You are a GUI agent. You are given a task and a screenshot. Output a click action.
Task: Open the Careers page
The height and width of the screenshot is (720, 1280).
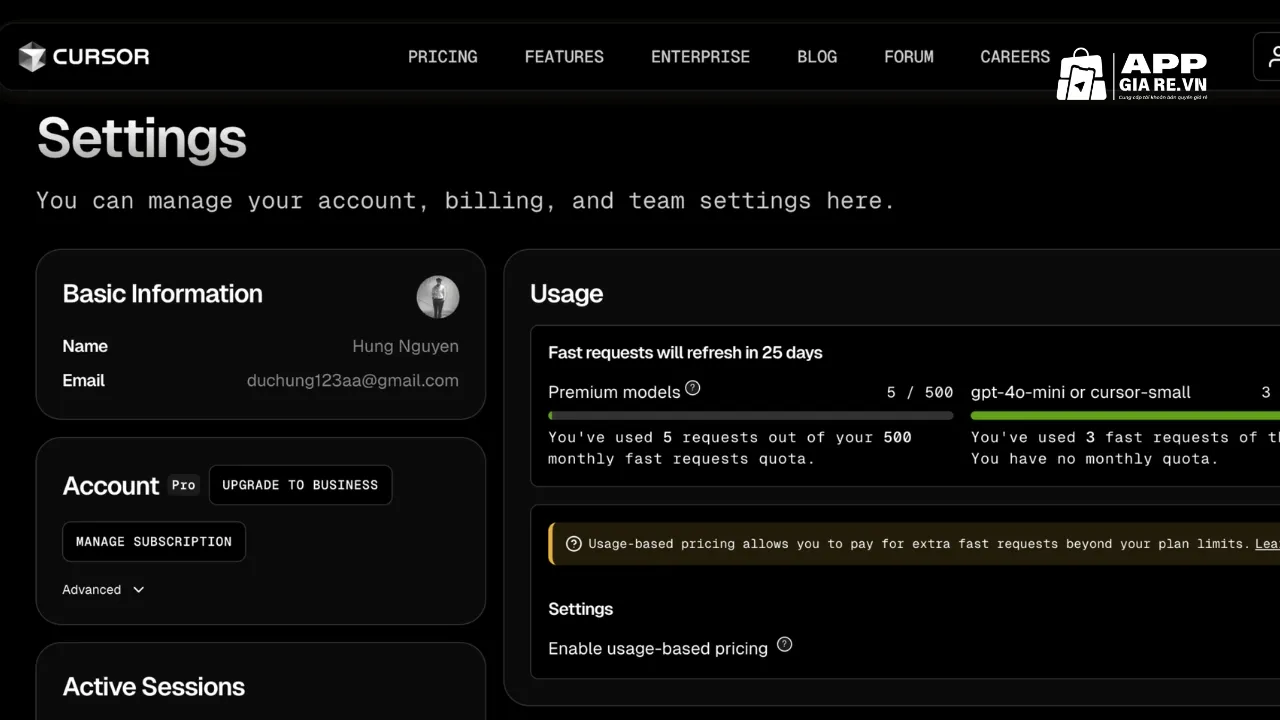coord(1015,57)
